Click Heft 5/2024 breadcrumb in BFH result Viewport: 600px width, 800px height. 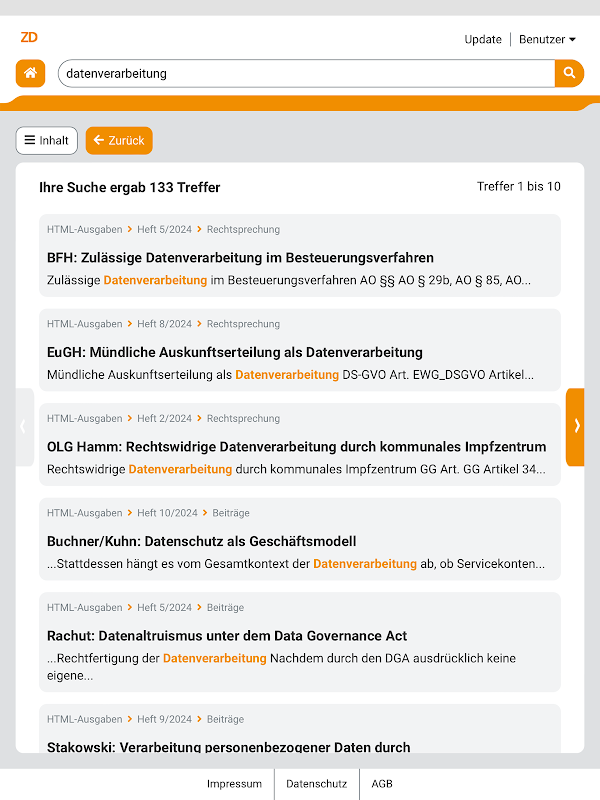(164, 230)
